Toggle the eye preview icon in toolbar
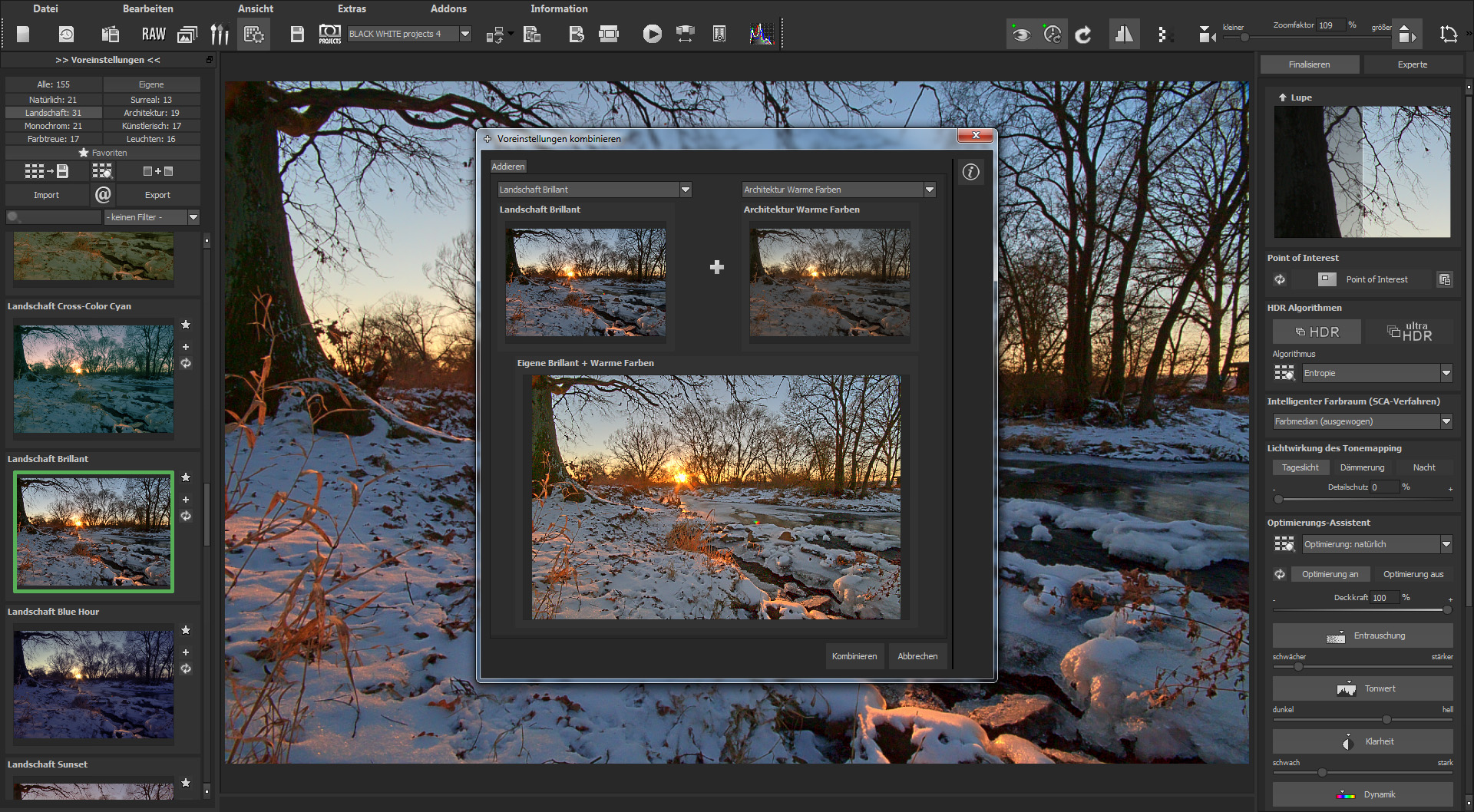The image size is (1474, 812). [x=1020, y=34]
